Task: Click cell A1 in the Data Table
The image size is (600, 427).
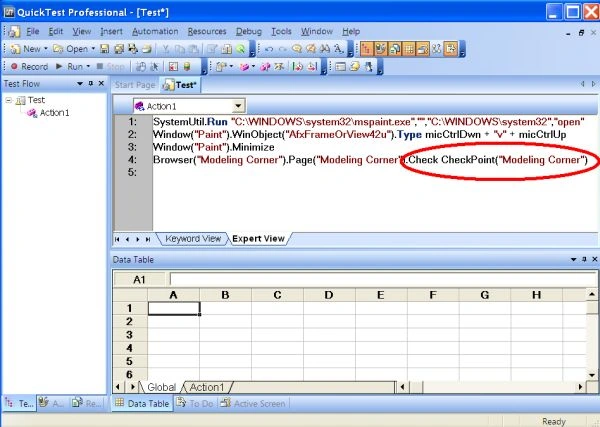Action: 173,308
